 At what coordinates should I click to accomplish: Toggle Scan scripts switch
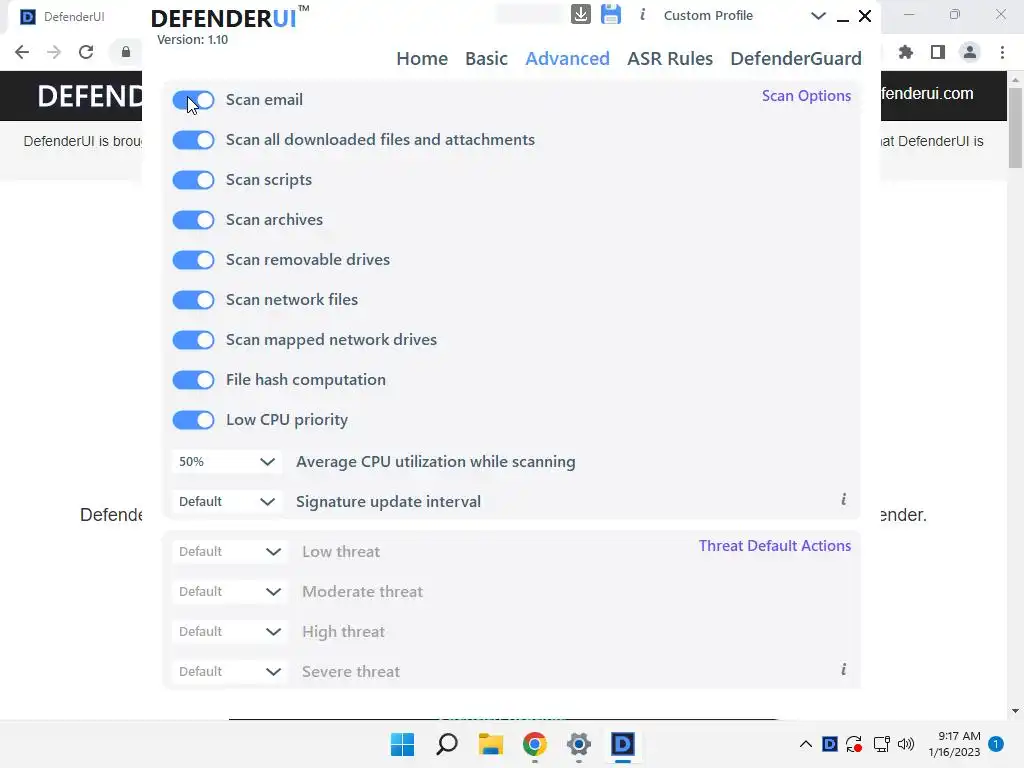tap(193, 180)
